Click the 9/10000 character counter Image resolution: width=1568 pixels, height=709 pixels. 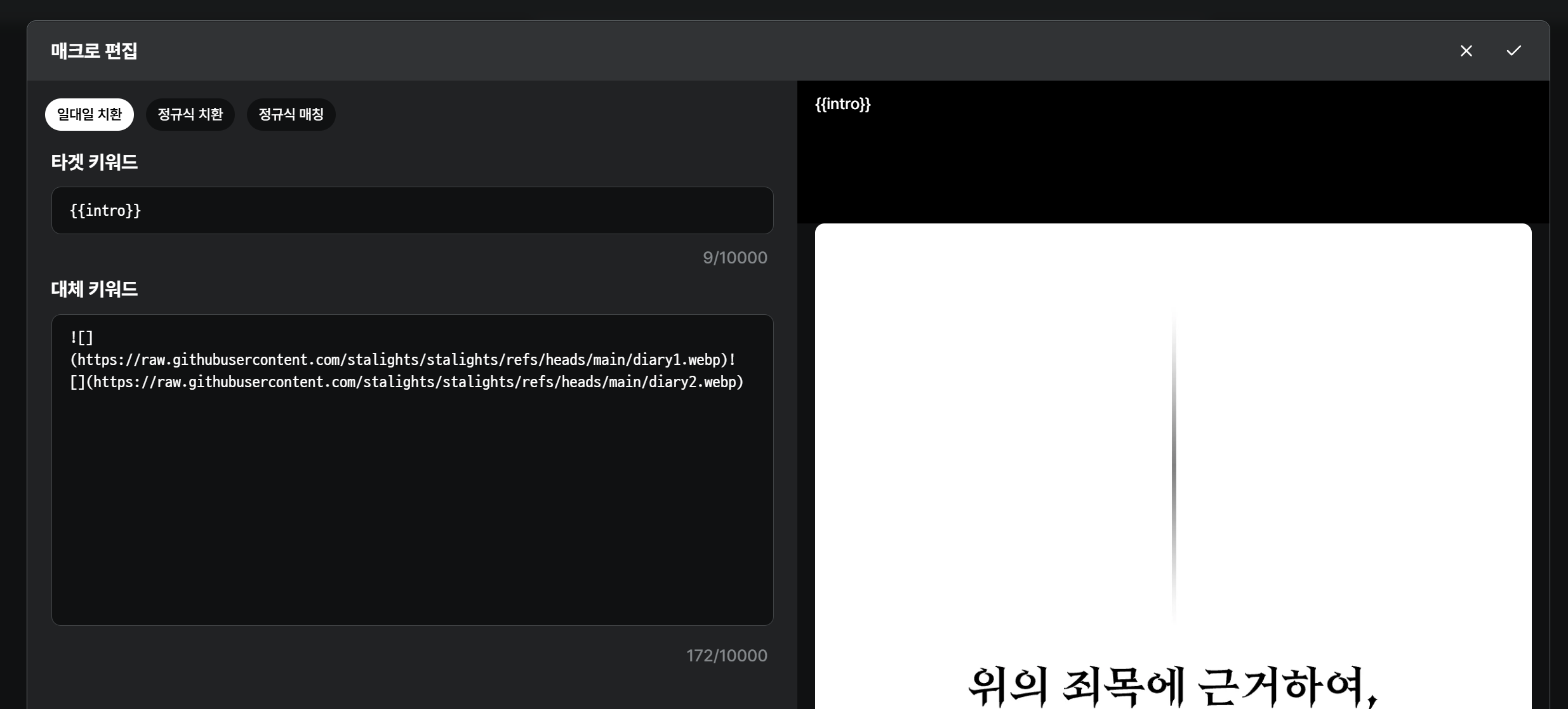[734, 258]
